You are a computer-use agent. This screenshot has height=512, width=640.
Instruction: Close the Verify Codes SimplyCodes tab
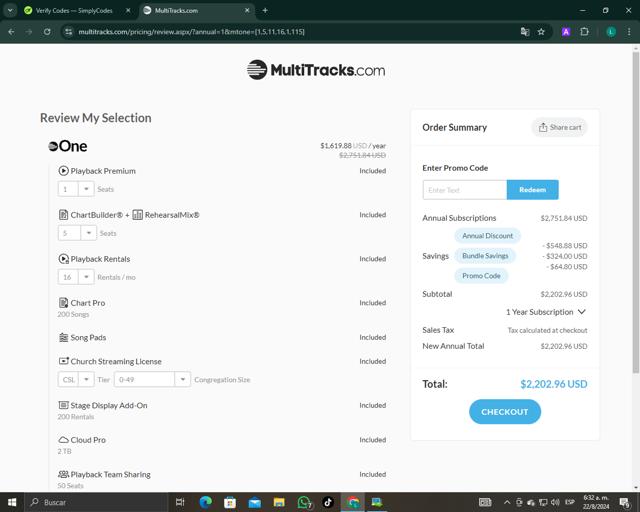click(x=128, y=11)
